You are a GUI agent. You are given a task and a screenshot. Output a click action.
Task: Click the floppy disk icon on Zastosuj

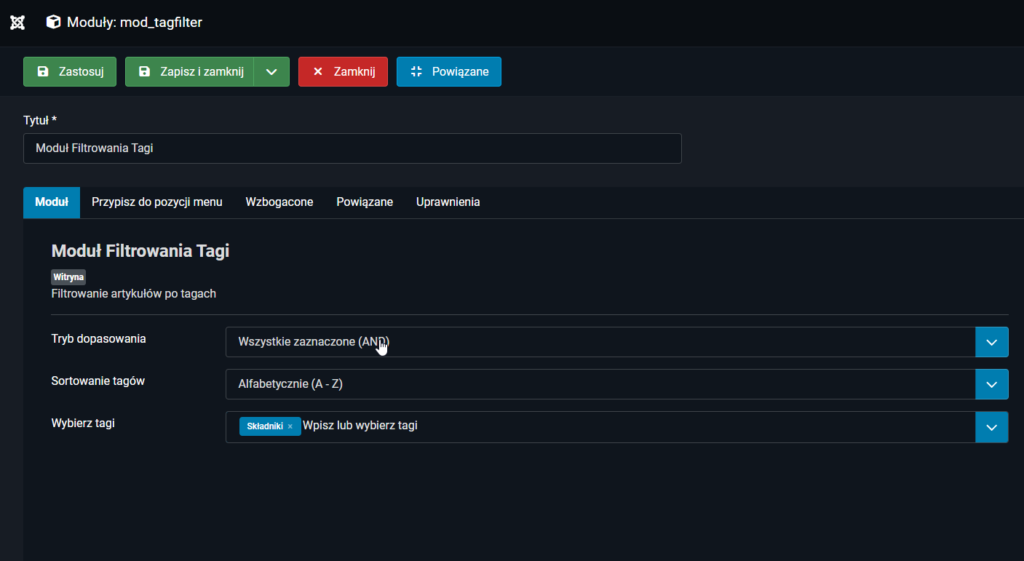tap(43, 72)
